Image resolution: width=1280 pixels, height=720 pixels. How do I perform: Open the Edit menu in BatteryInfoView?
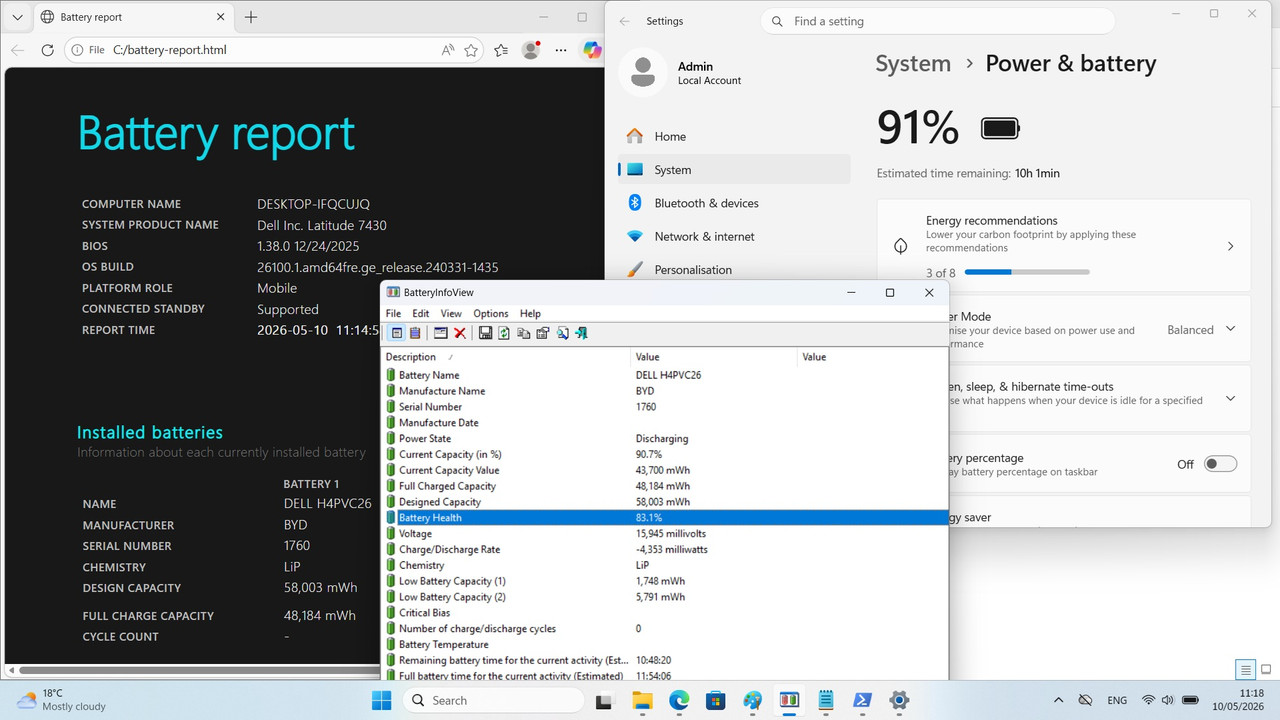click(421, 313)
